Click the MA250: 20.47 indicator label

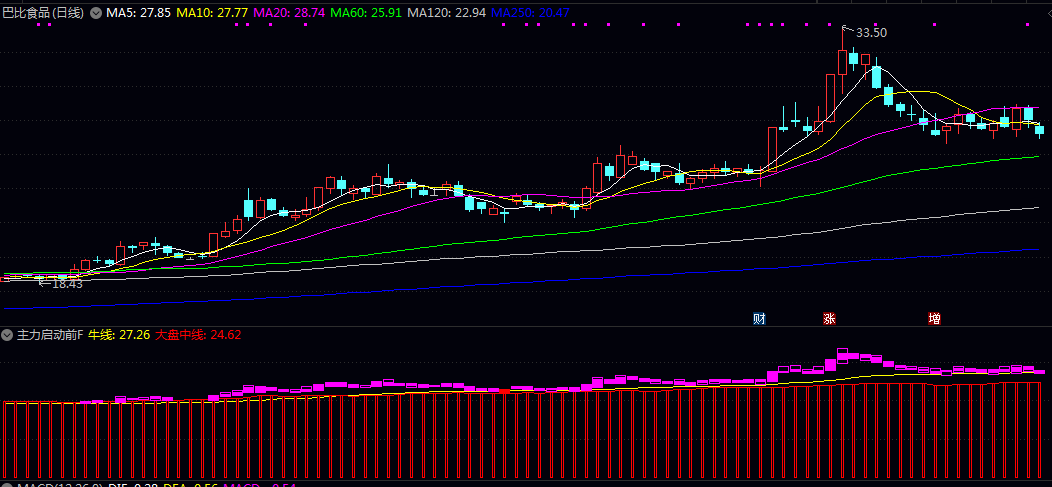click(x=531, y=13)
